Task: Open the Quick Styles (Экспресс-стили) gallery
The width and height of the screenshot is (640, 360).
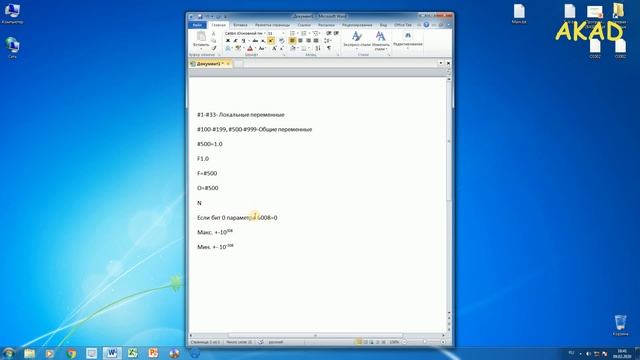Action: point(356,40)
